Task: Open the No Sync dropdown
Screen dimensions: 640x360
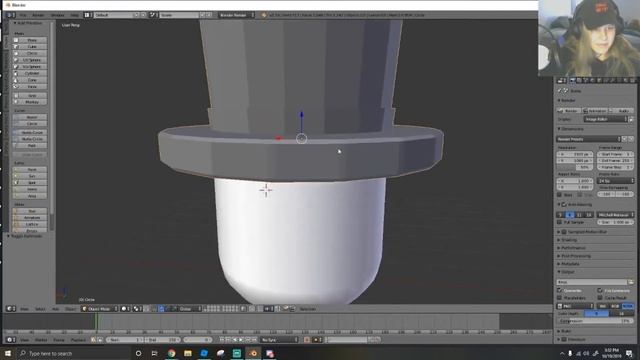Action: pyautogui.click(x=280, y=340)
